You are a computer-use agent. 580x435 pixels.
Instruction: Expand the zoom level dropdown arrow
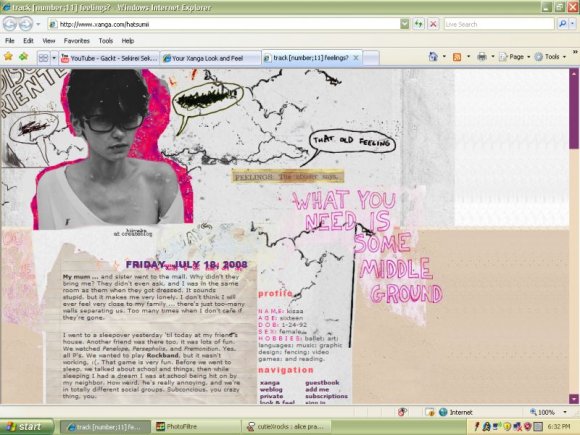565,412
